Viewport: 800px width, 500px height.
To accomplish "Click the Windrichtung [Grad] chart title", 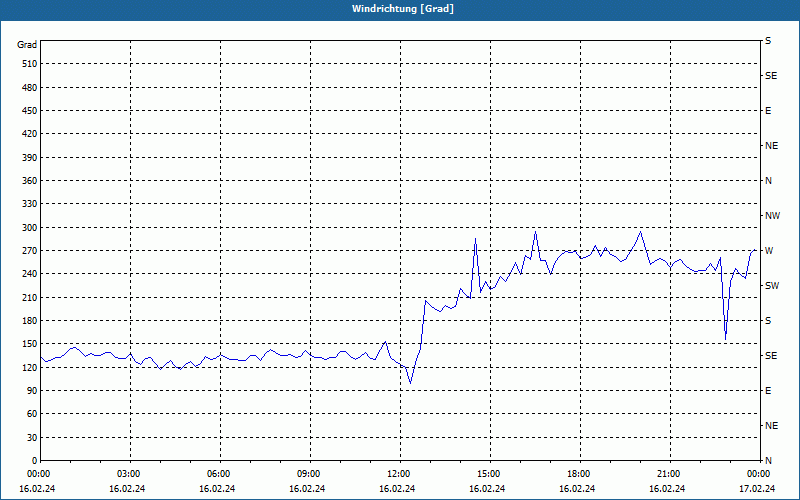I will click(403, 9).
